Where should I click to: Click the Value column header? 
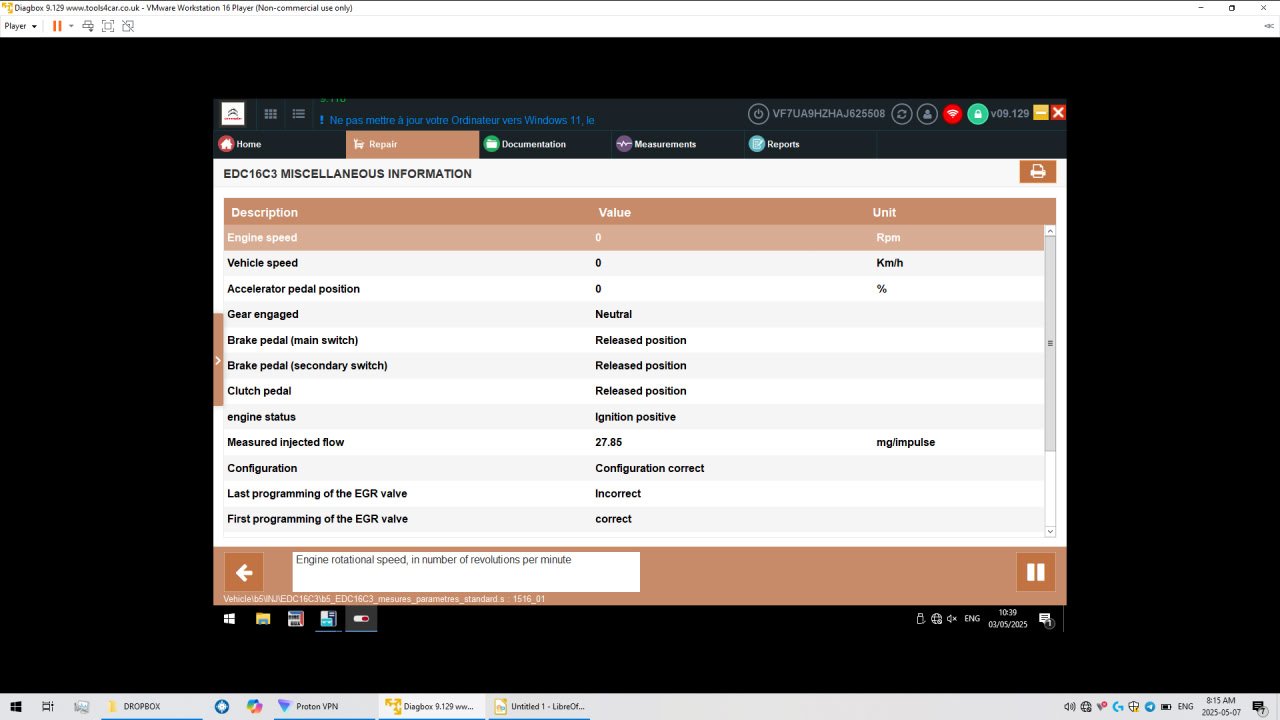[x=615, y=212]
